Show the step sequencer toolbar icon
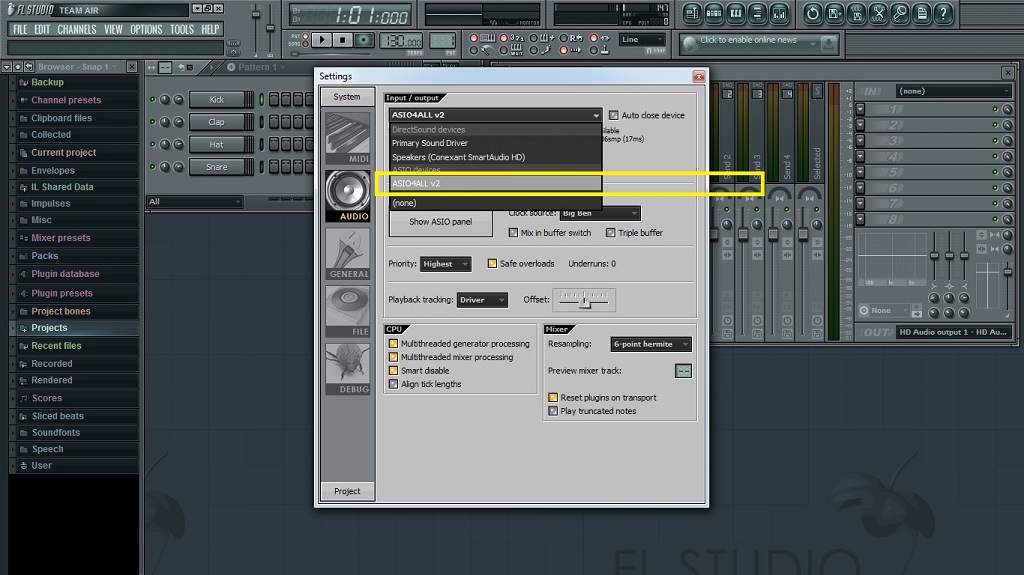This screenshot has width=1024, height=575. [714, 13]
